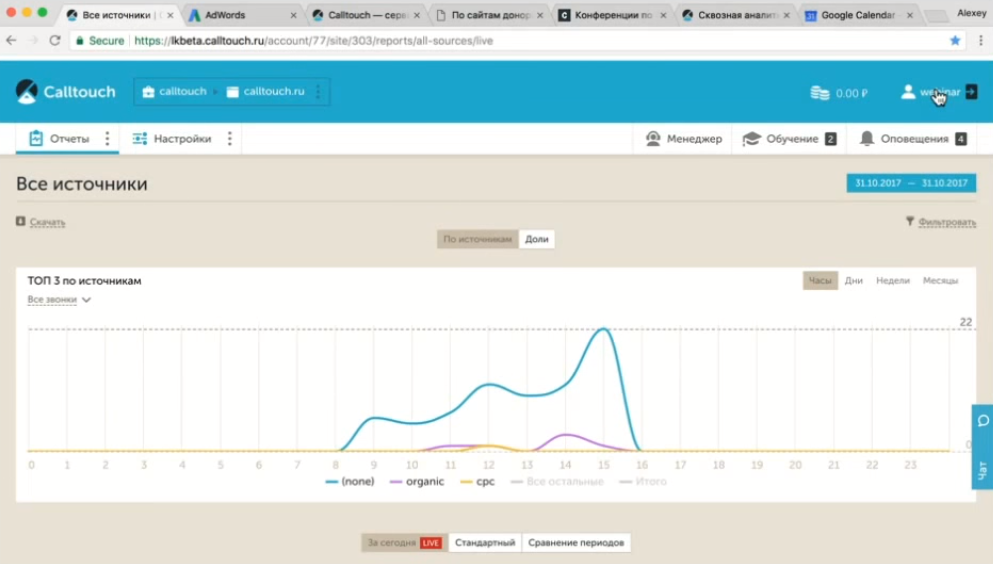Click the filter funnel icon
The image size is (993, 564).
(x=910, y=221)
